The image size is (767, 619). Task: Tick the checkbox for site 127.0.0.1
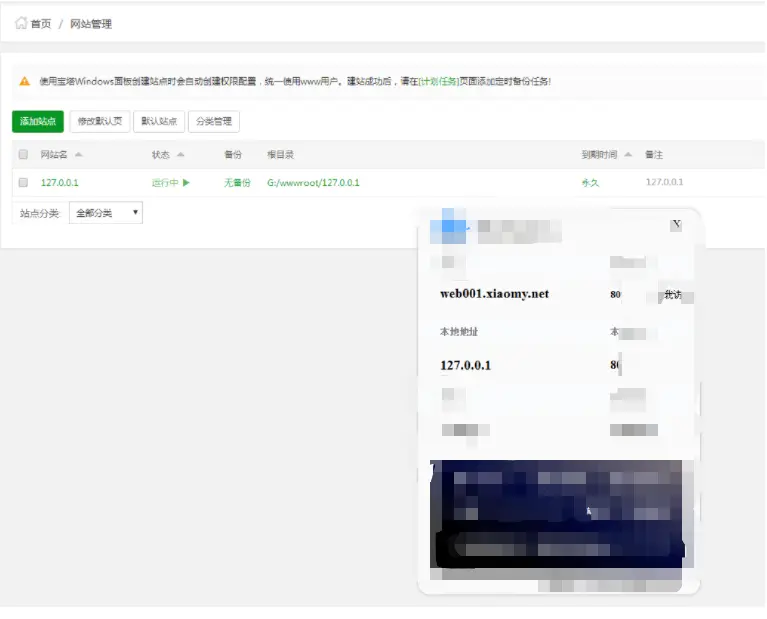23,183
